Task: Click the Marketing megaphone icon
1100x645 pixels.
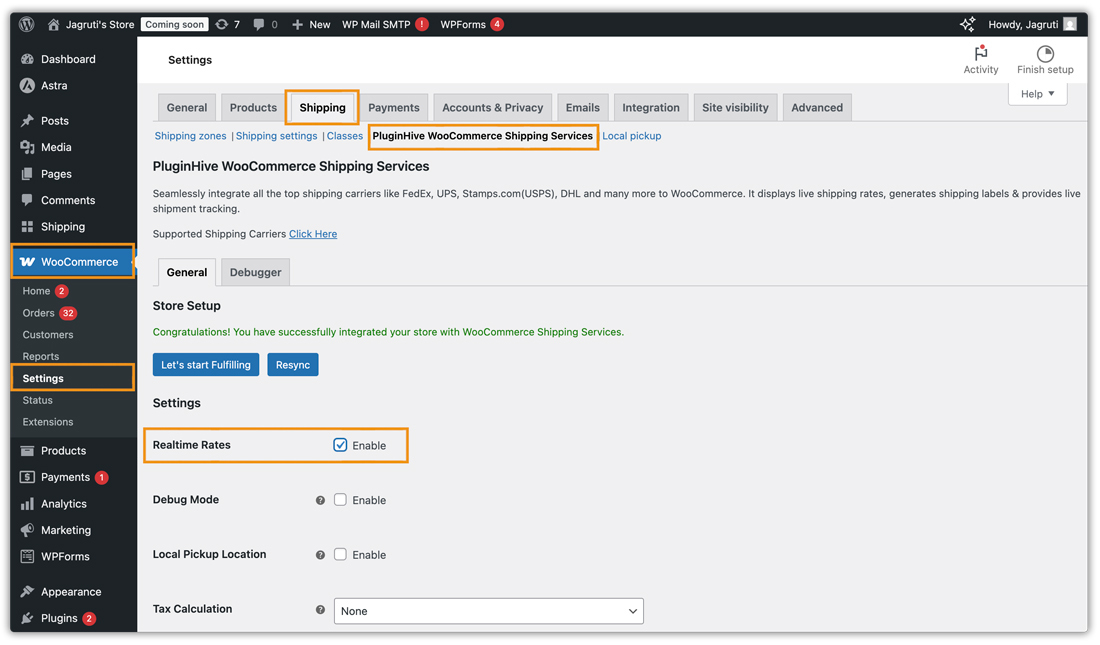Action: coord(27,530)
